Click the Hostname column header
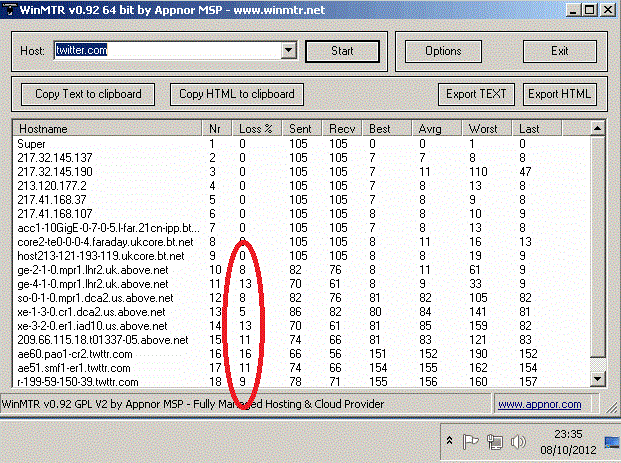Screen dimensions: 621x463 107,129
